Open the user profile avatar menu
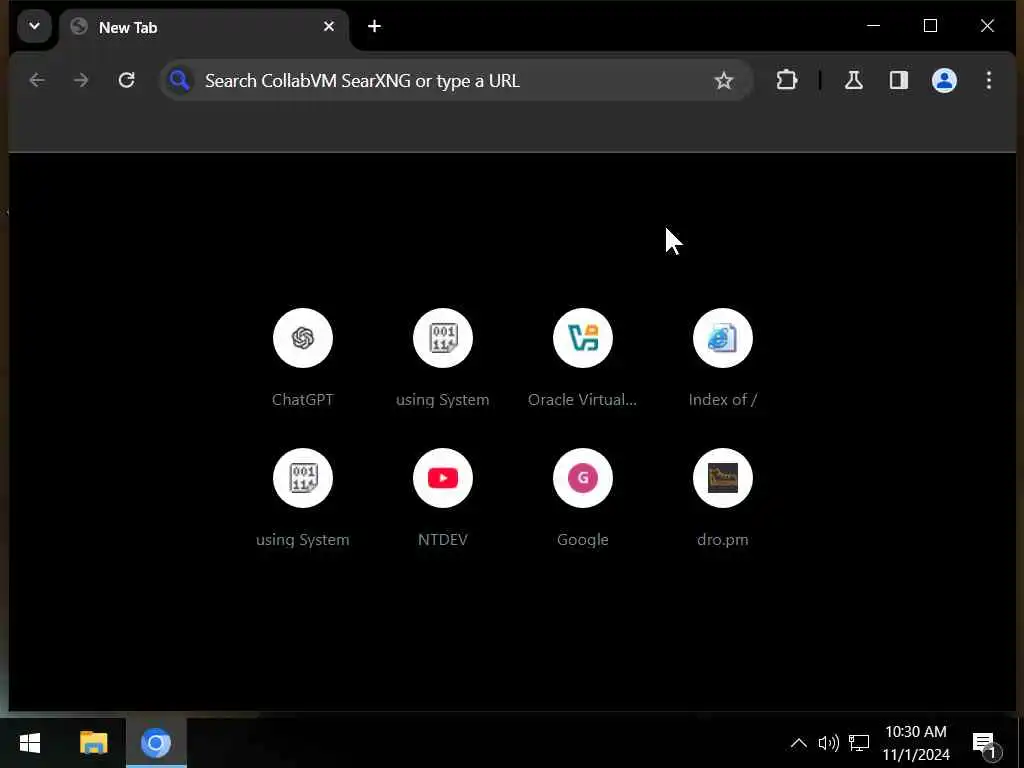1024x768 pixels. coord(944,80)
